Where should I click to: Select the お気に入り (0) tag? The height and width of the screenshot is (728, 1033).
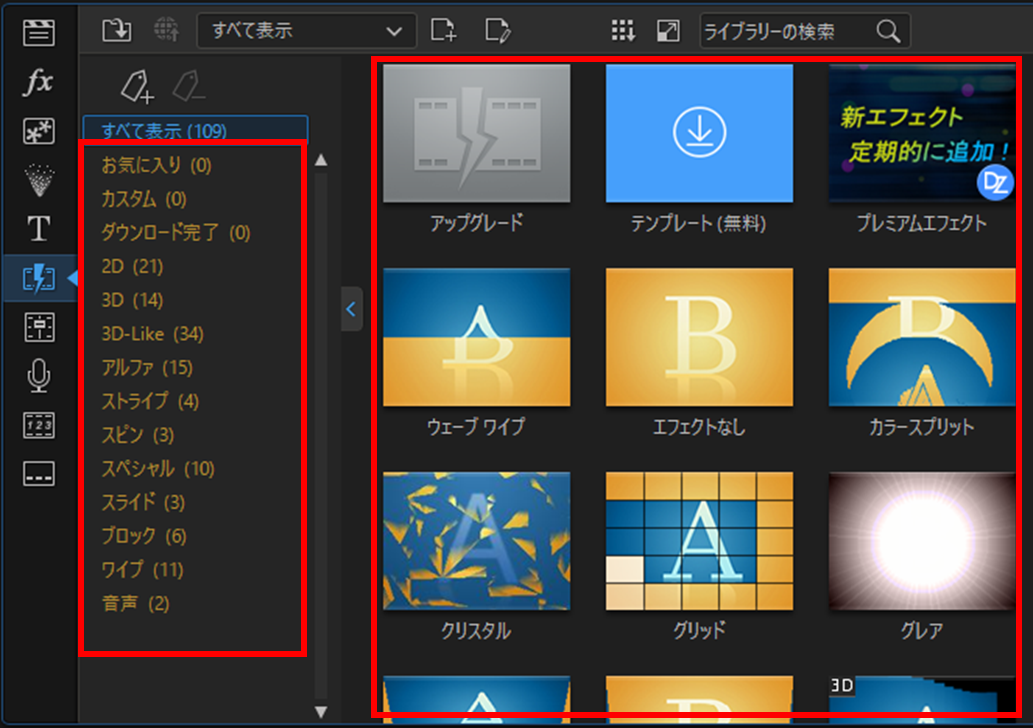pyautogui.click(x=156, y=165)
